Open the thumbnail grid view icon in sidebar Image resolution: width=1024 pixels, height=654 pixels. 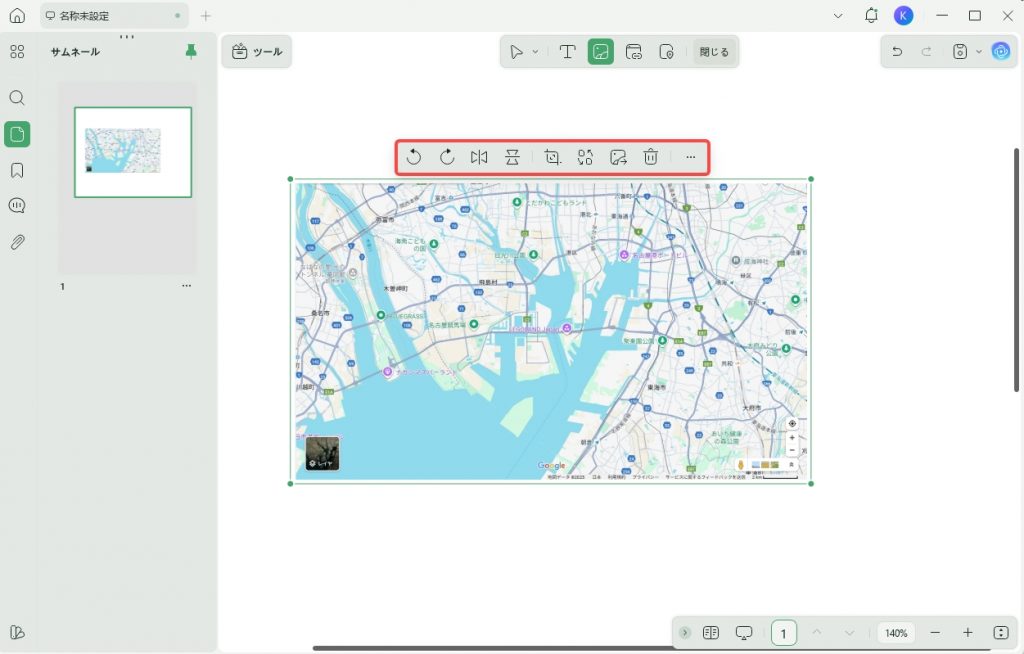18,52
